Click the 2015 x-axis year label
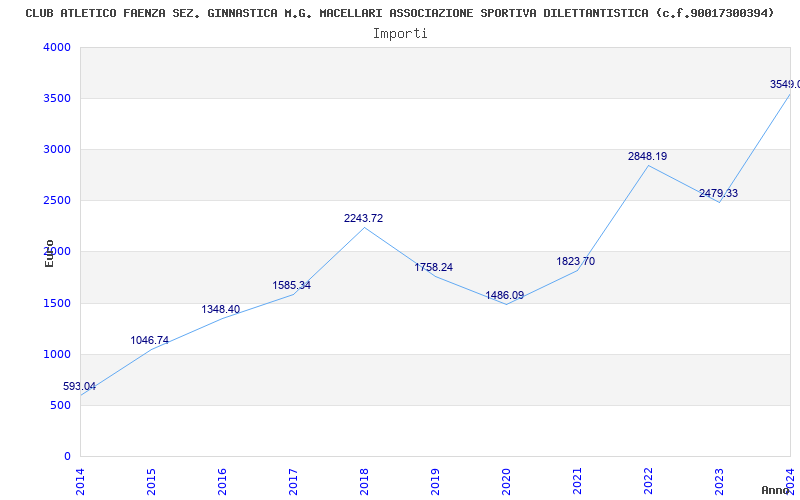 [151, 481]
